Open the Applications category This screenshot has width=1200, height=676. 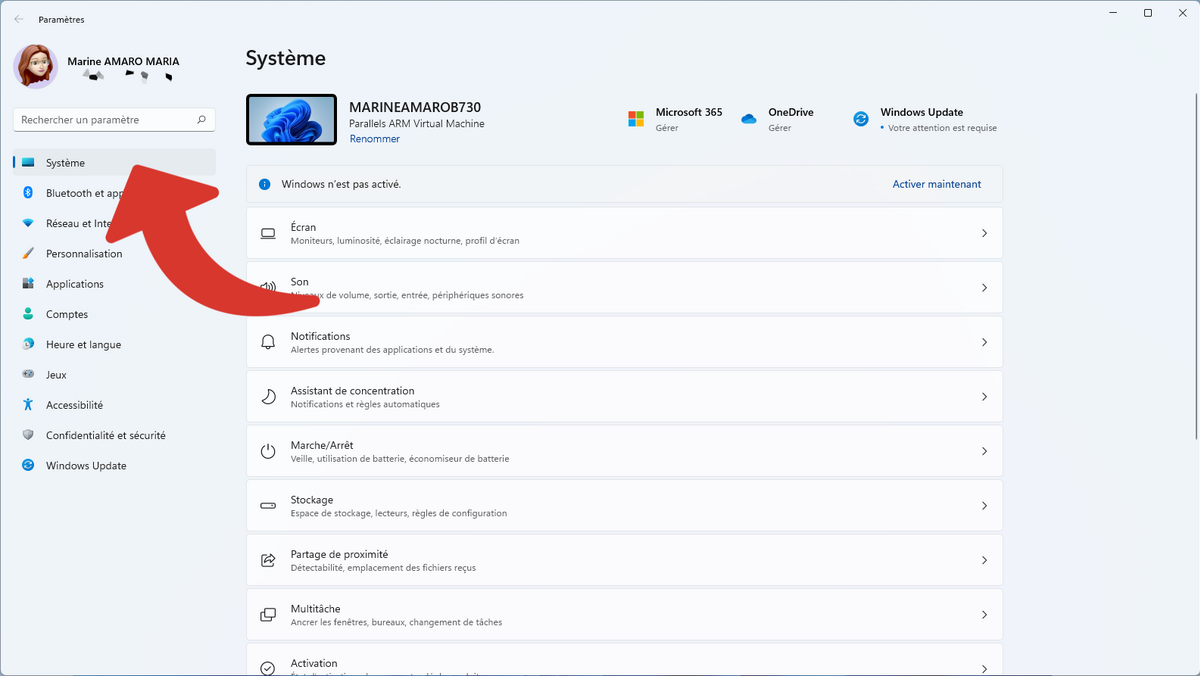114,284
